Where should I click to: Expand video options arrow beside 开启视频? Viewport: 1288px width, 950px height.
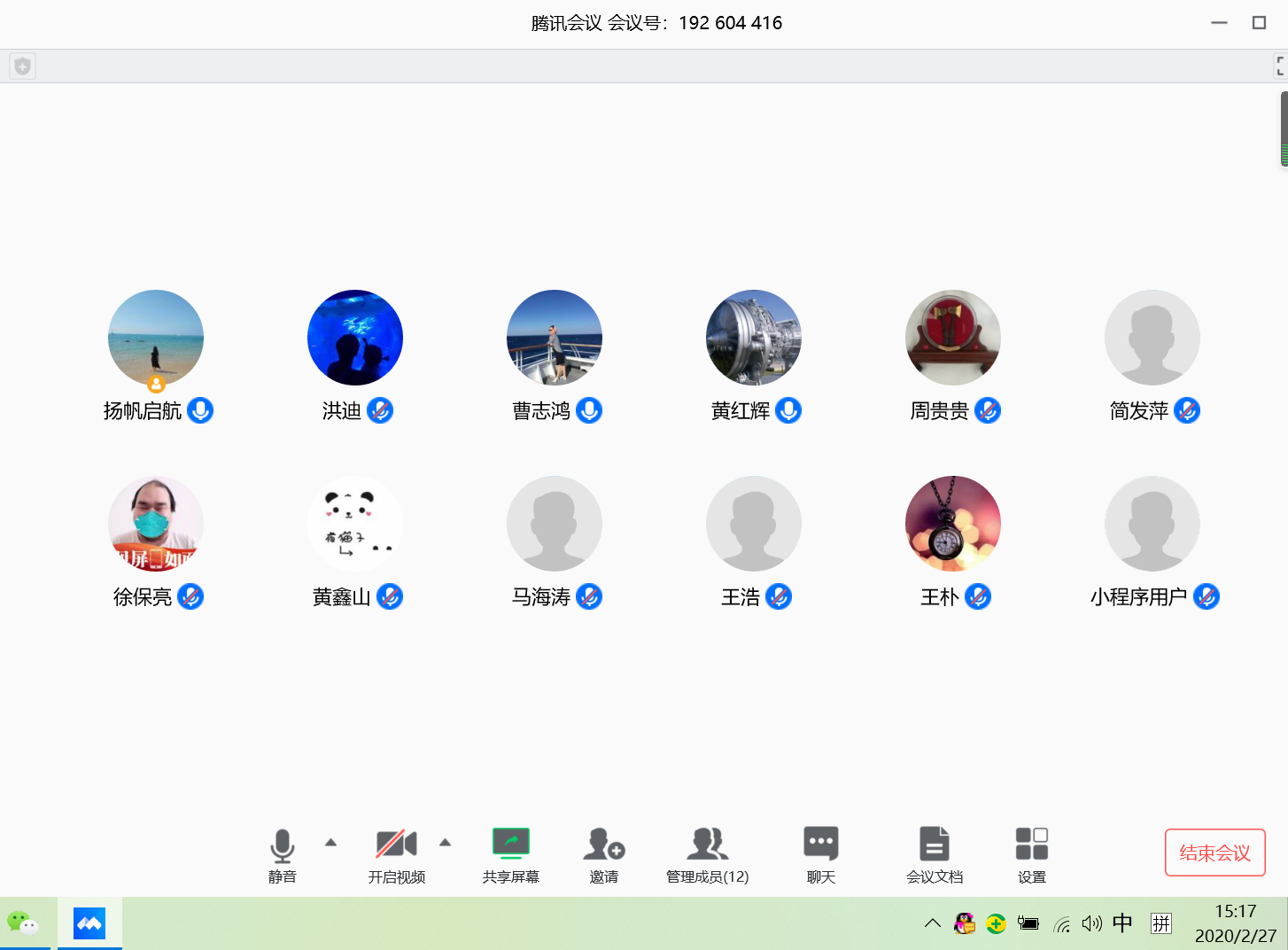click(445, 843)
